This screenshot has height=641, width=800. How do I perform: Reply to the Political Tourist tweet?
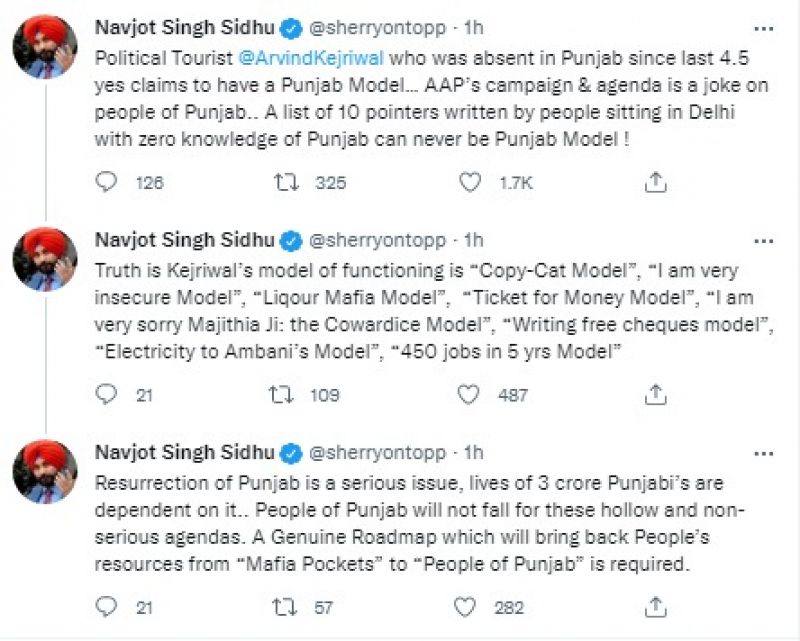click(107, 182)
